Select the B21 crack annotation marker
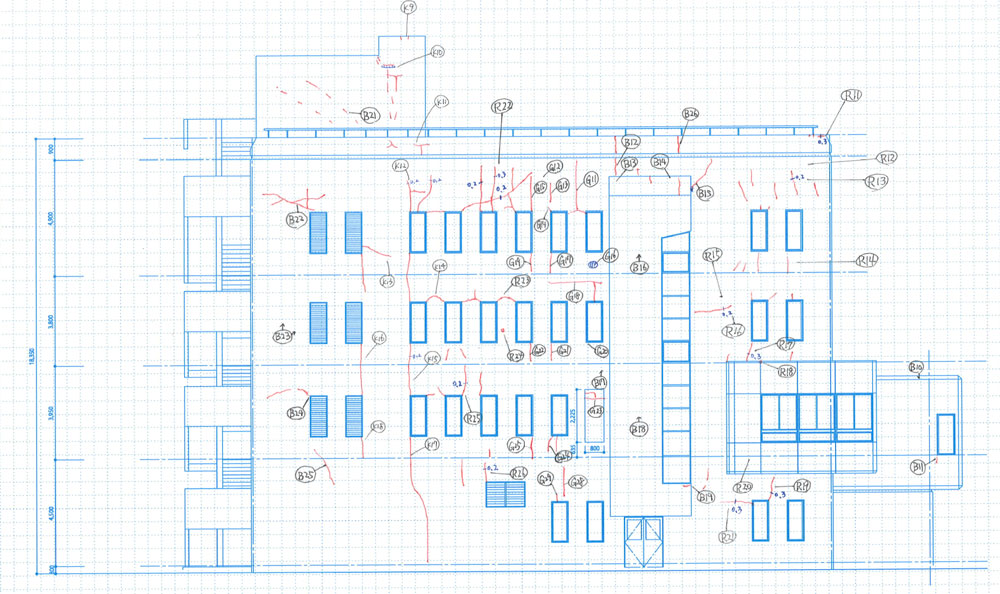1000x594 pixels. click(369, 115)
